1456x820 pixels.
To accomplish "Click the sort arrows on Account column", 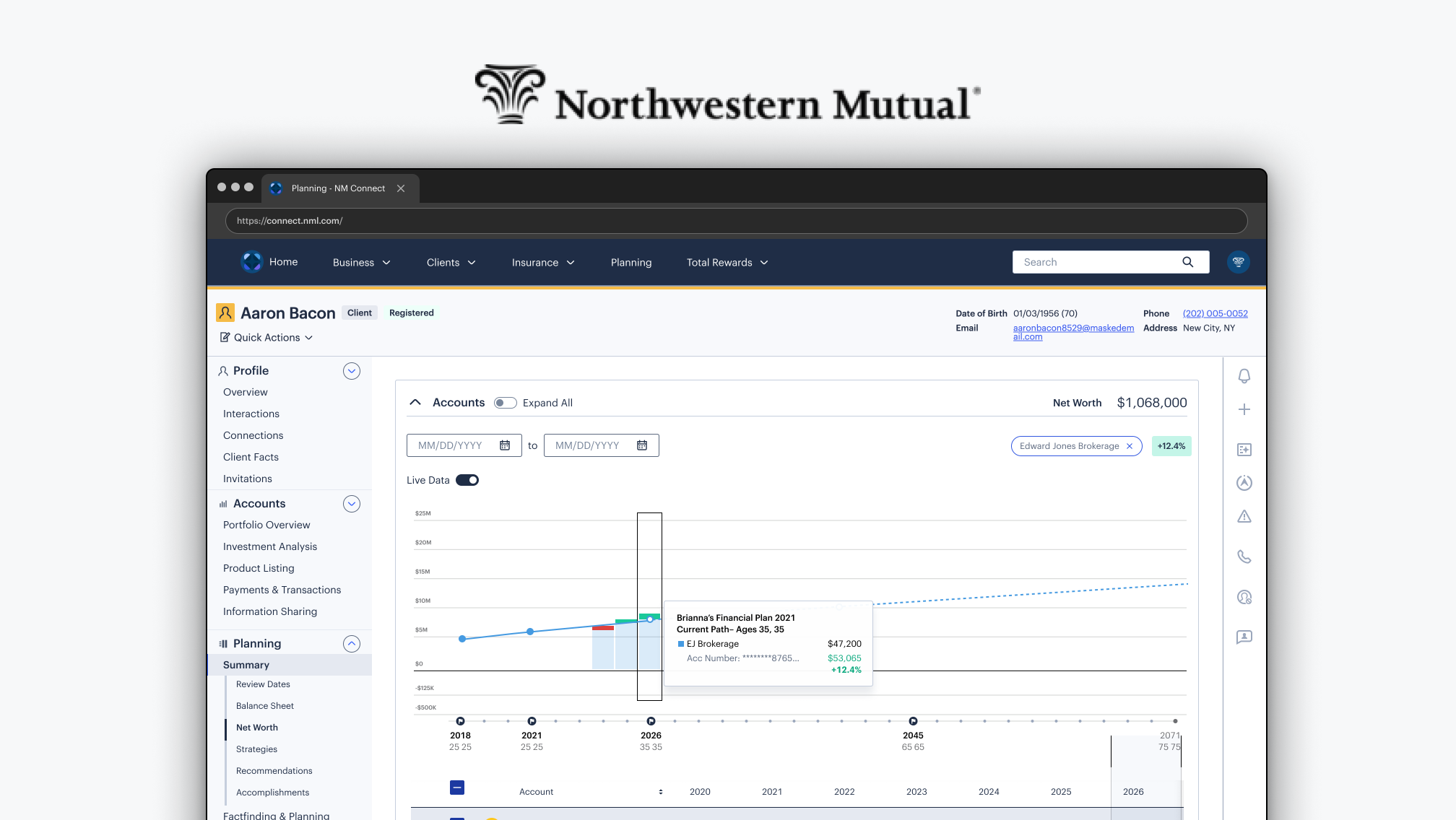I will click(x=661, y=792).
